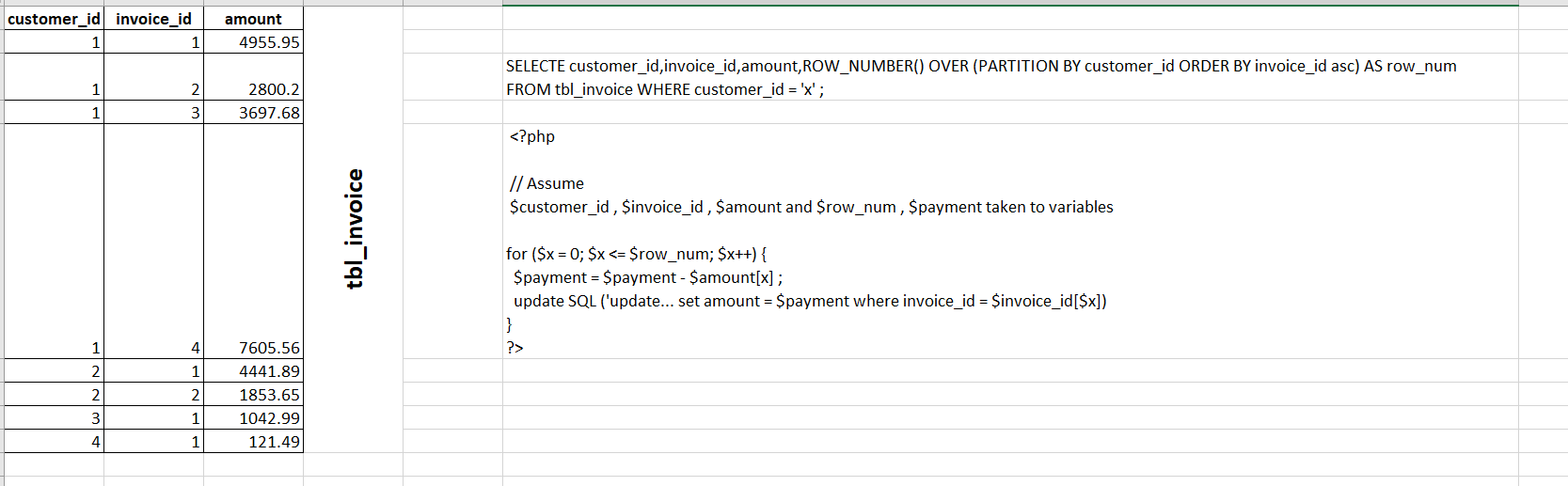Click customer_id cell with value 4
This screenshot has width=1568, height=486.
pos(54,442)
